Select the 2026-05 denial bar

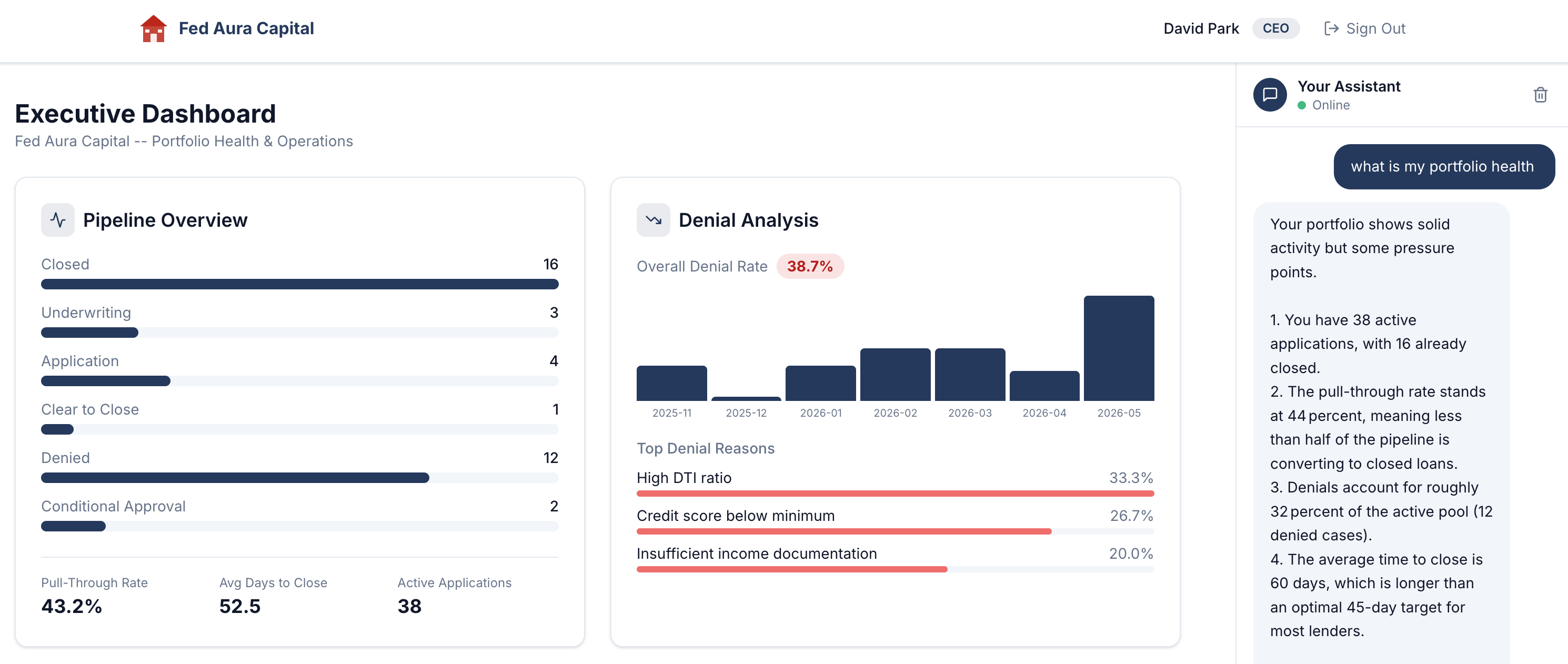pos(1118,348)
